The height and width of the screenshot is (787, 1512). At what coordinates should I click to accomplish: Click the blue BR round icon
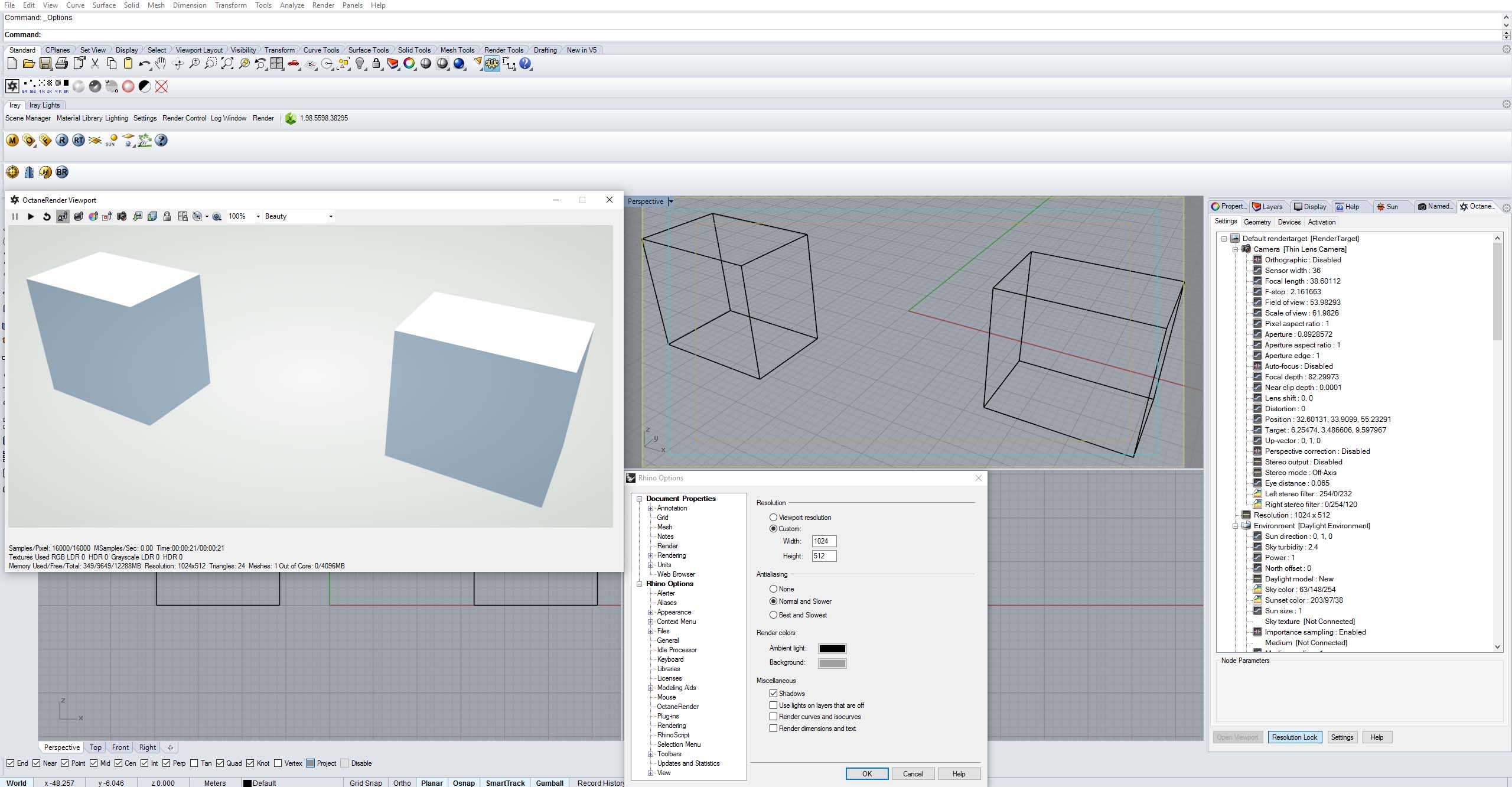pyautogui.click(x=62, y=173)
